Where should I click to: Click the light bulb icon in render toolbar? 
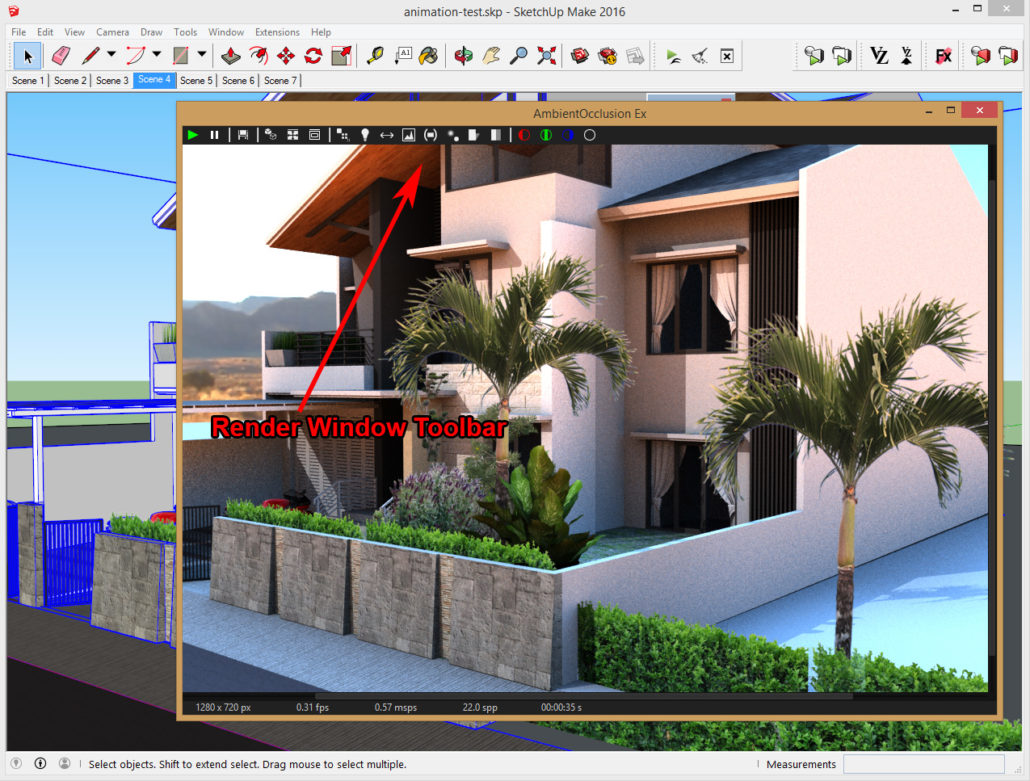tap(365, 135)
